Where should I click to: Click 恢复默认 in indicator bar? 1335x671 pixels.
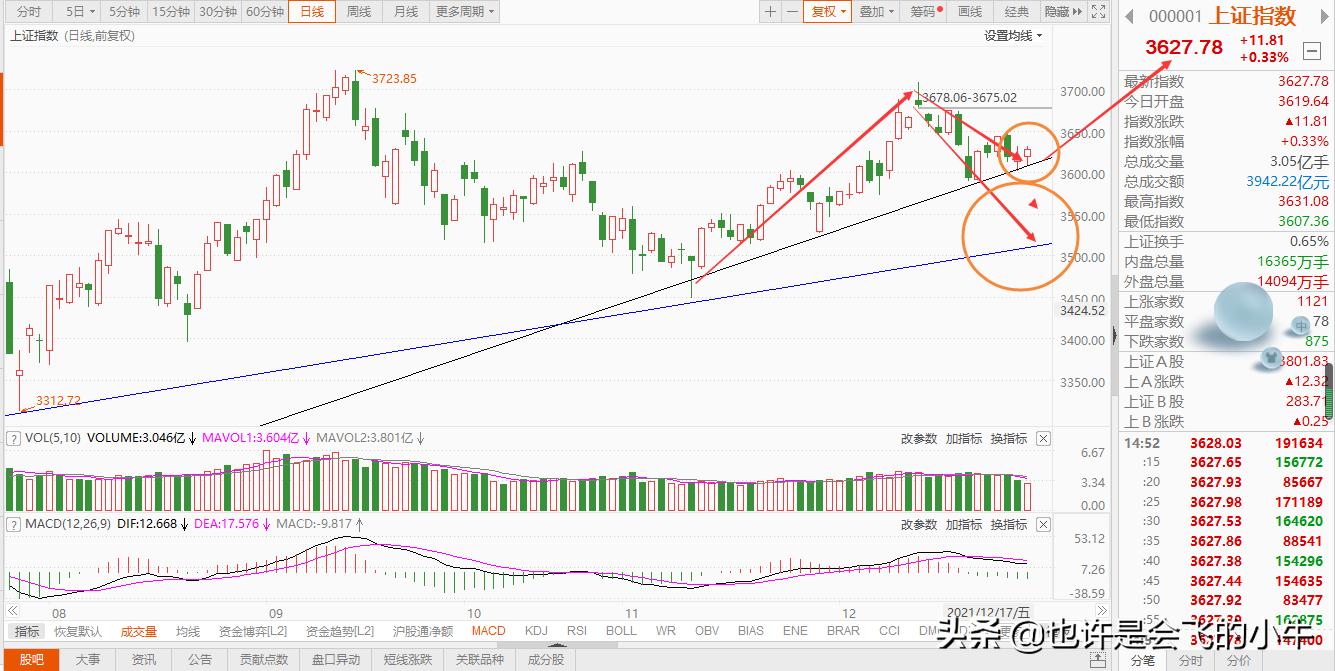(x=78, y=631)
